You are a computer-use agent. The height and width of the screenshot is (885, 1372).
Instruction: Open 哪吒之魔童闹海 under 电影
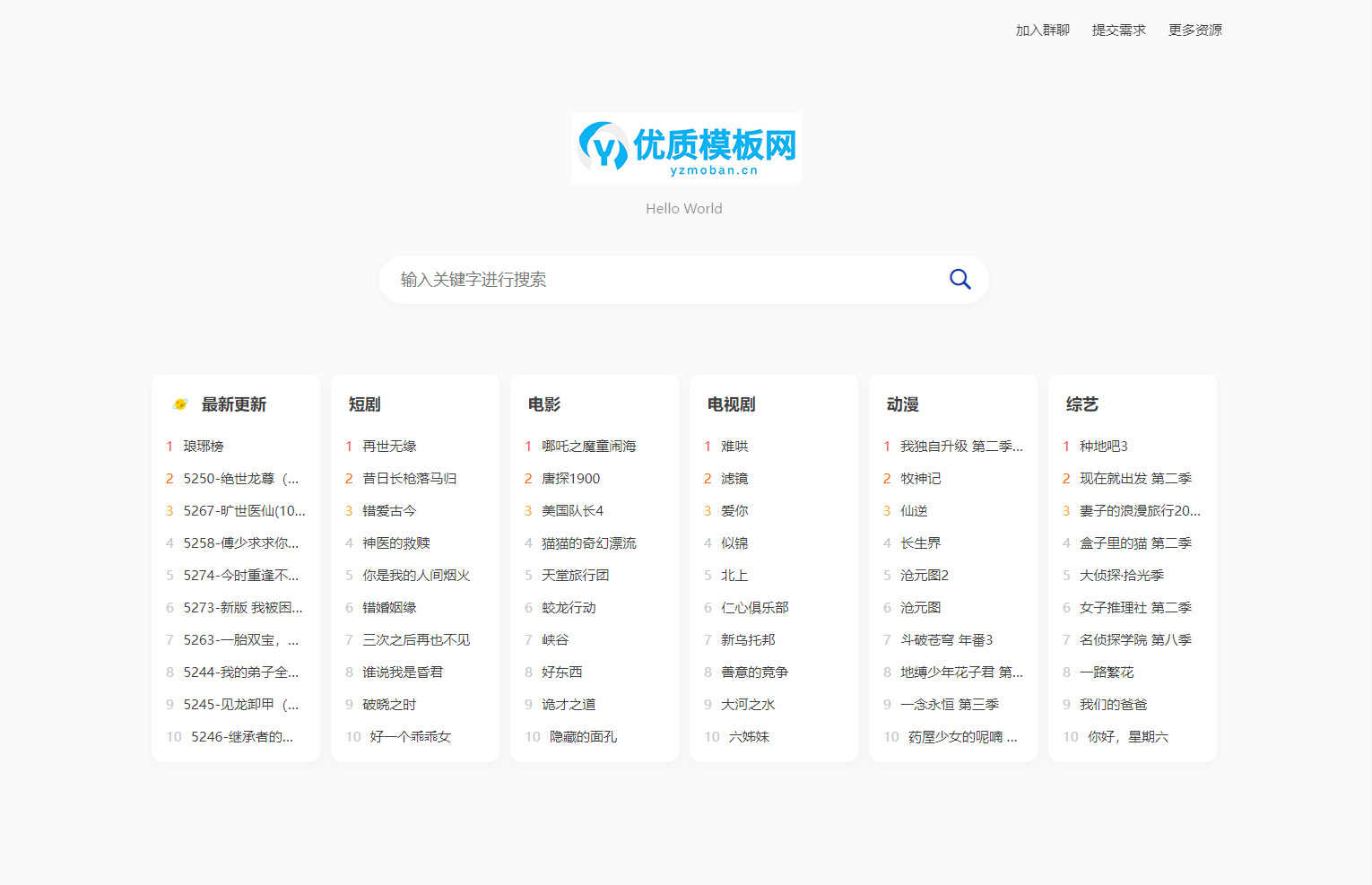(587, 446)
